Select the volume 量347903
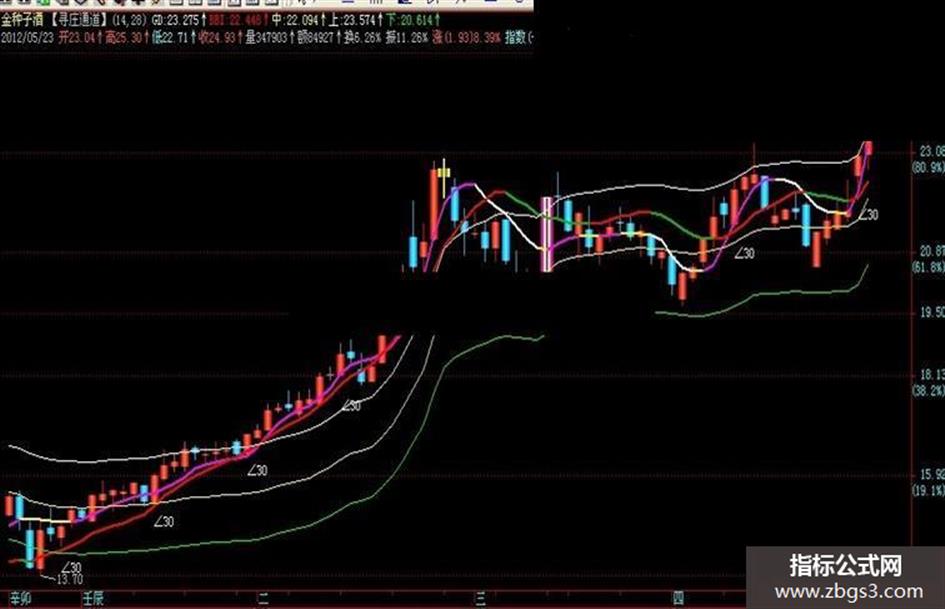This screenshot has height=609, width=945. [x=266, y=38]
